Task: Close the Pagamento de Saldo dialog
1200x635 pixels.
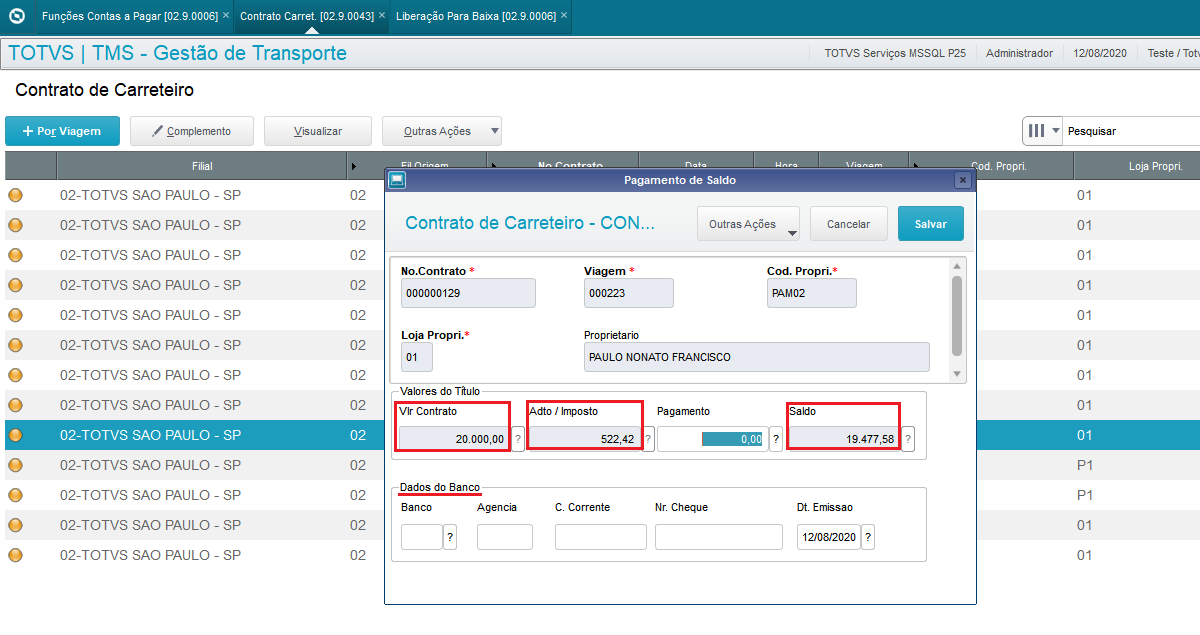Action: click(x=962, y=180)
